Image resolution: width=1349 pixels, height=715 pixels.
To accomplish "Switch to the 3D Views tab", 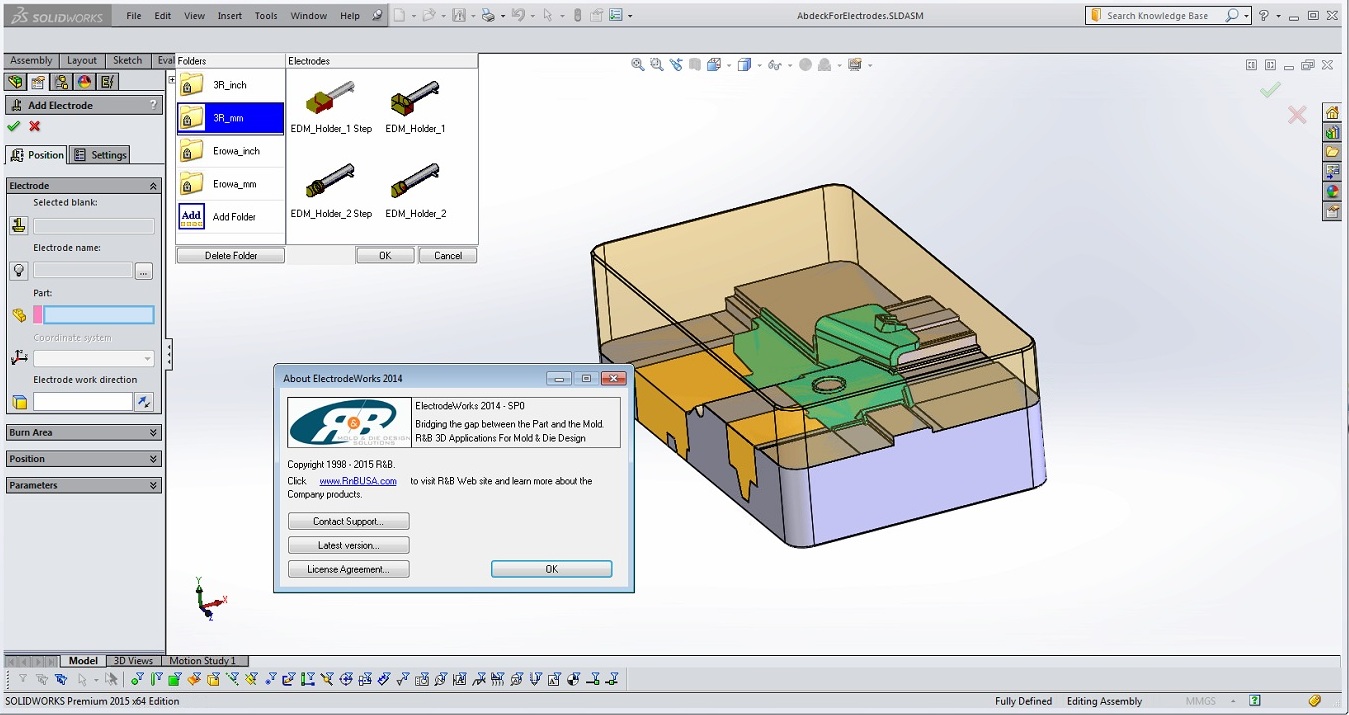I will (133, 661).
